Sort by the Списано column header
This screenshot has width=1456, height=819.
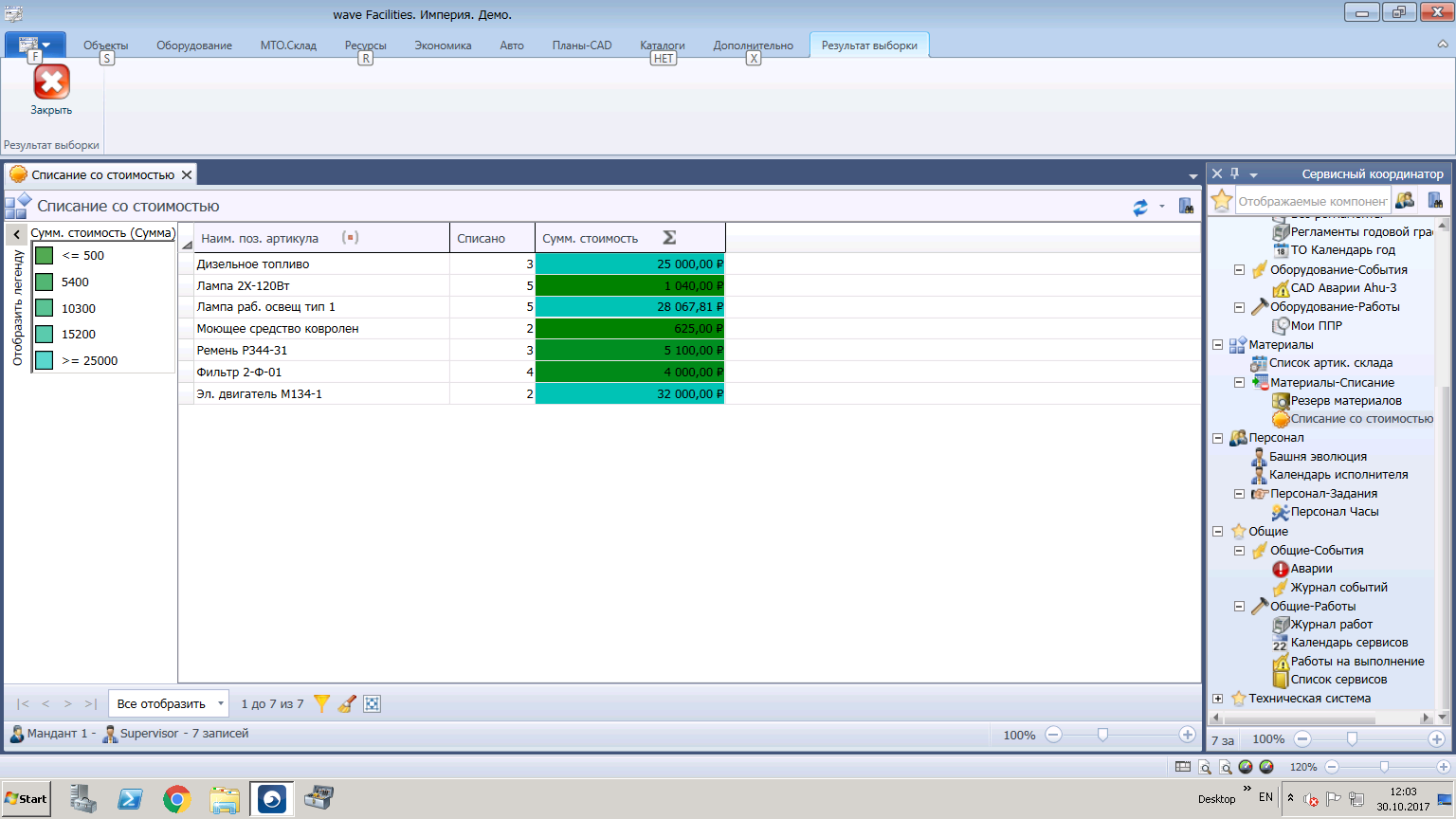(492, 238)
